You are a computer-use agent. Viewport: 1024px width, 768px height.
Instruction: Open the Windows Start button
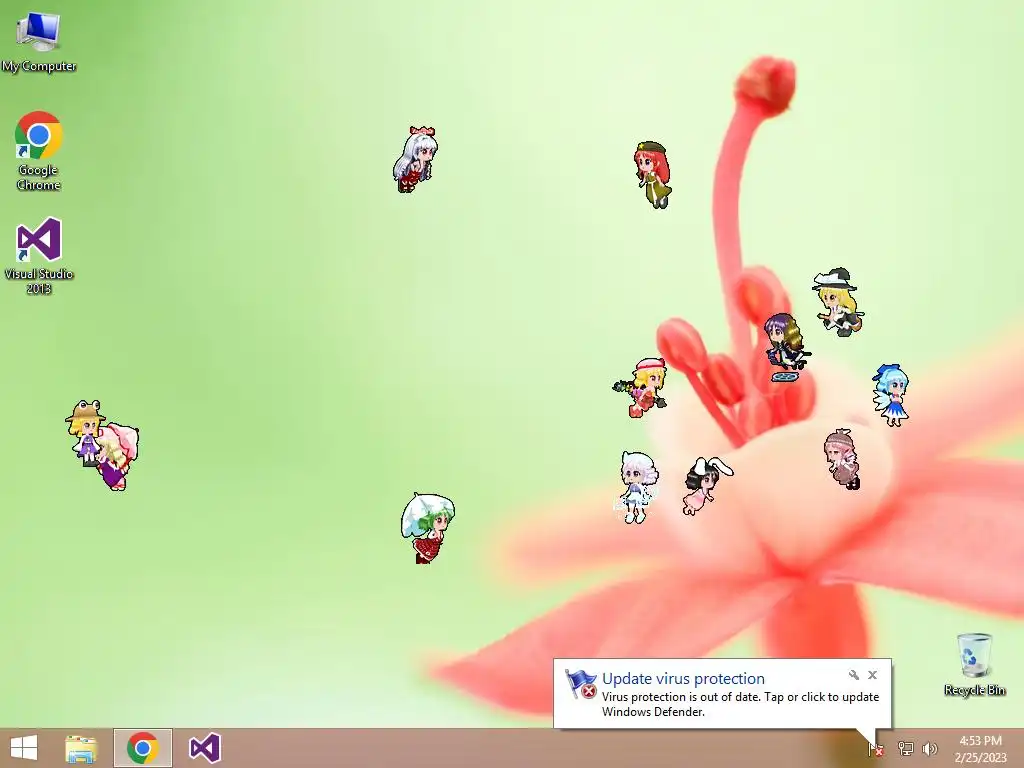click(24, 748)
